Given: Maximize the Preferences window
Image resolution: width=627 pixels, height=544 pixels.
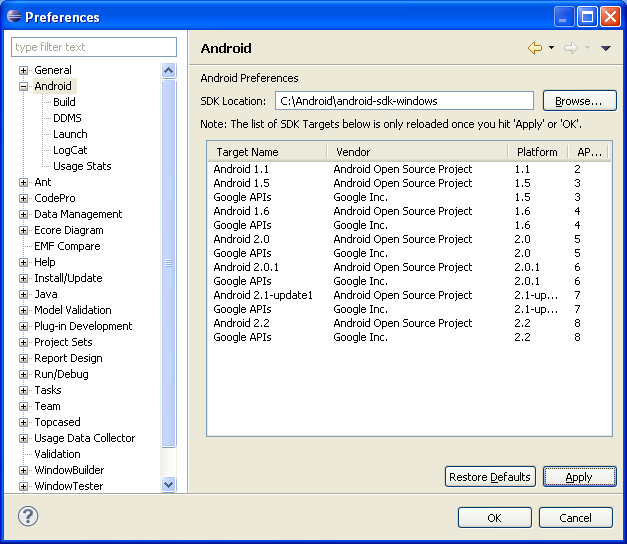Looking at the screenshot, I should 587,17.
